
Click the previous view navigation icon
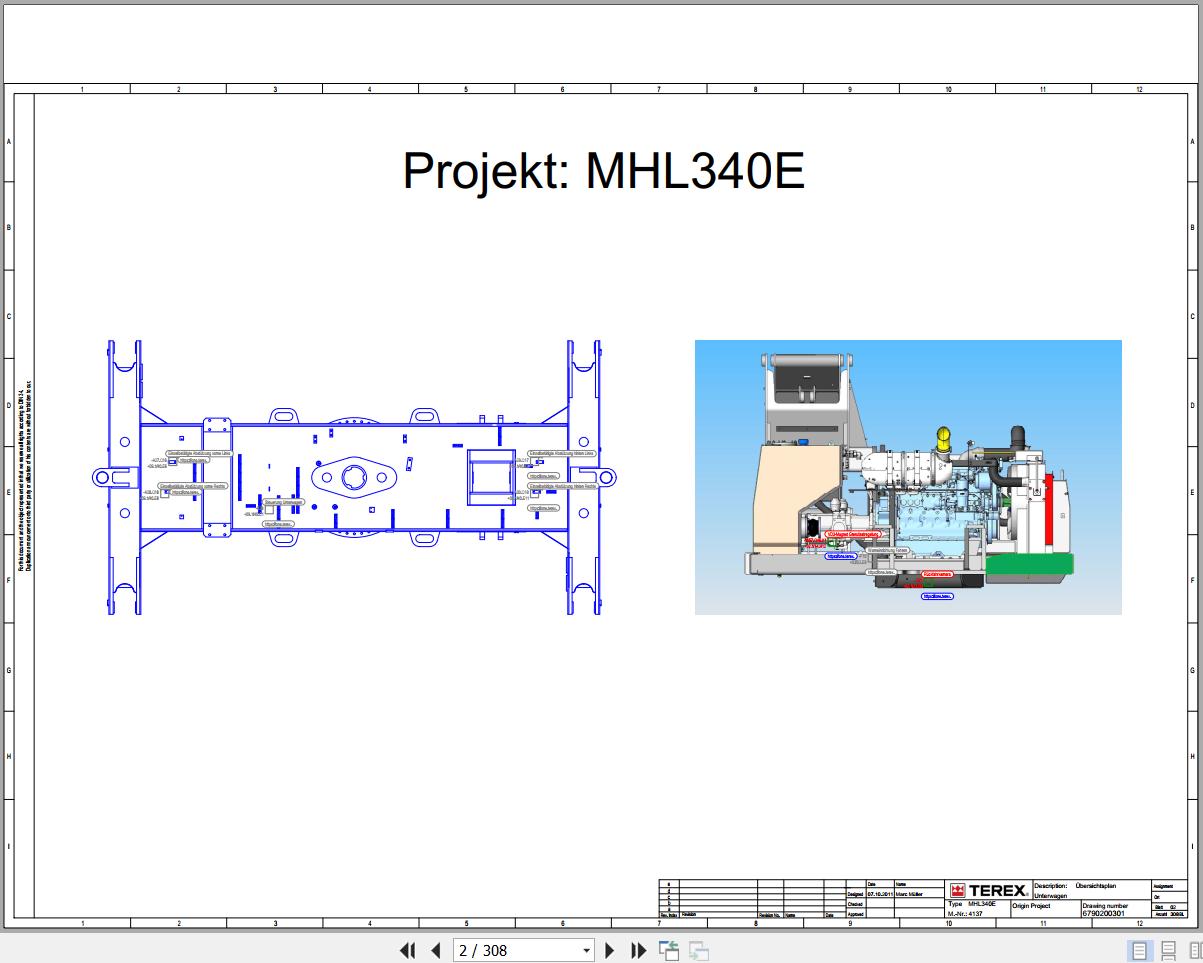click(x=668, y=949)
